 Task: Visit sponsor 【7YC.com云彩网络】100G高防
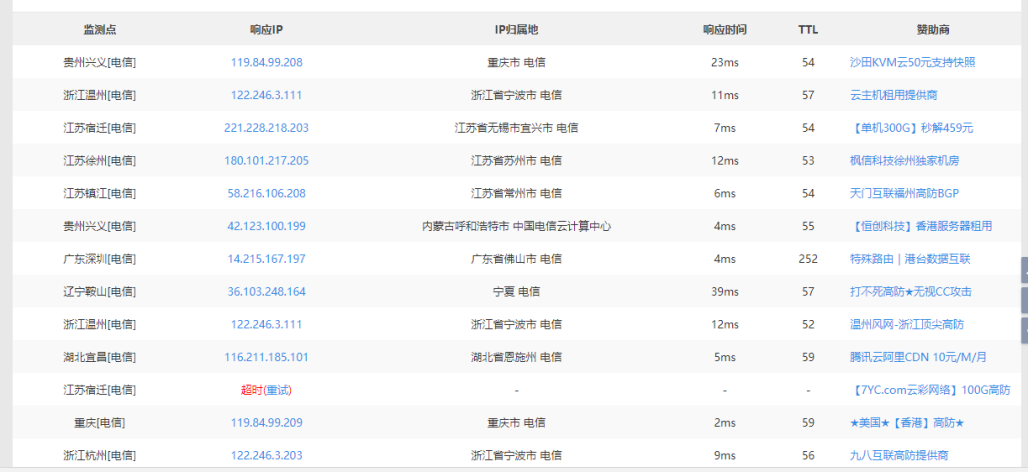[x=930, y=390]
